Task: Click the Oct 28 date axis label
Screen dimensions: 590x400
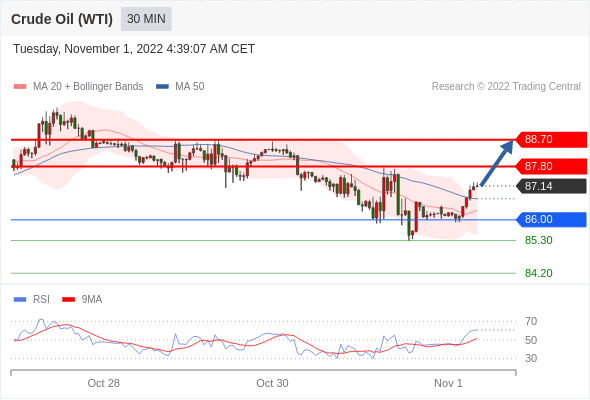Action: (103, 383)
